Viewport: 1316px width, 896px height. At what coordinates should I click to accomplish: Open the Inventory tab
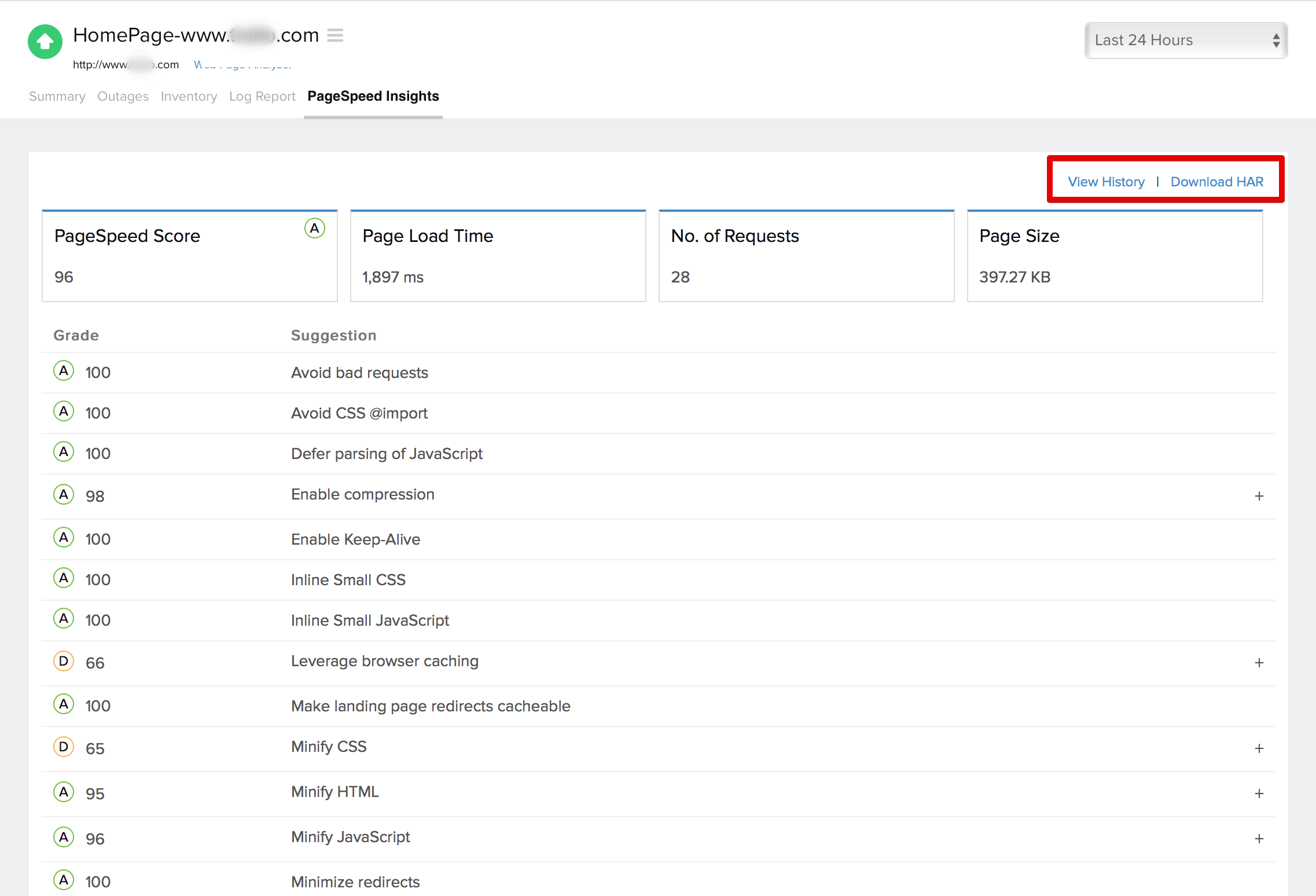click(x=189, y=96)
